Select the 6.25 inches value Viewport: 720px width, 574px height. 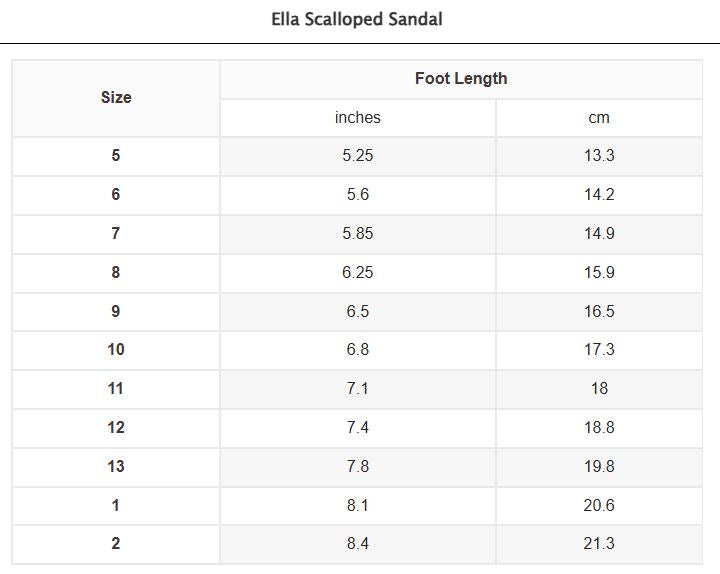[358, 273]
